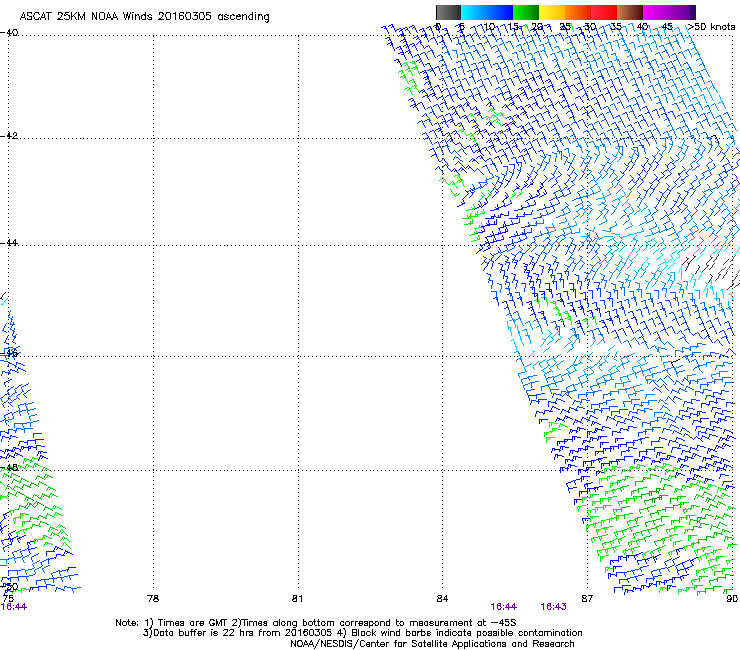
Task: Click the green 15-20 knots color segment
Action: (526, 12)
